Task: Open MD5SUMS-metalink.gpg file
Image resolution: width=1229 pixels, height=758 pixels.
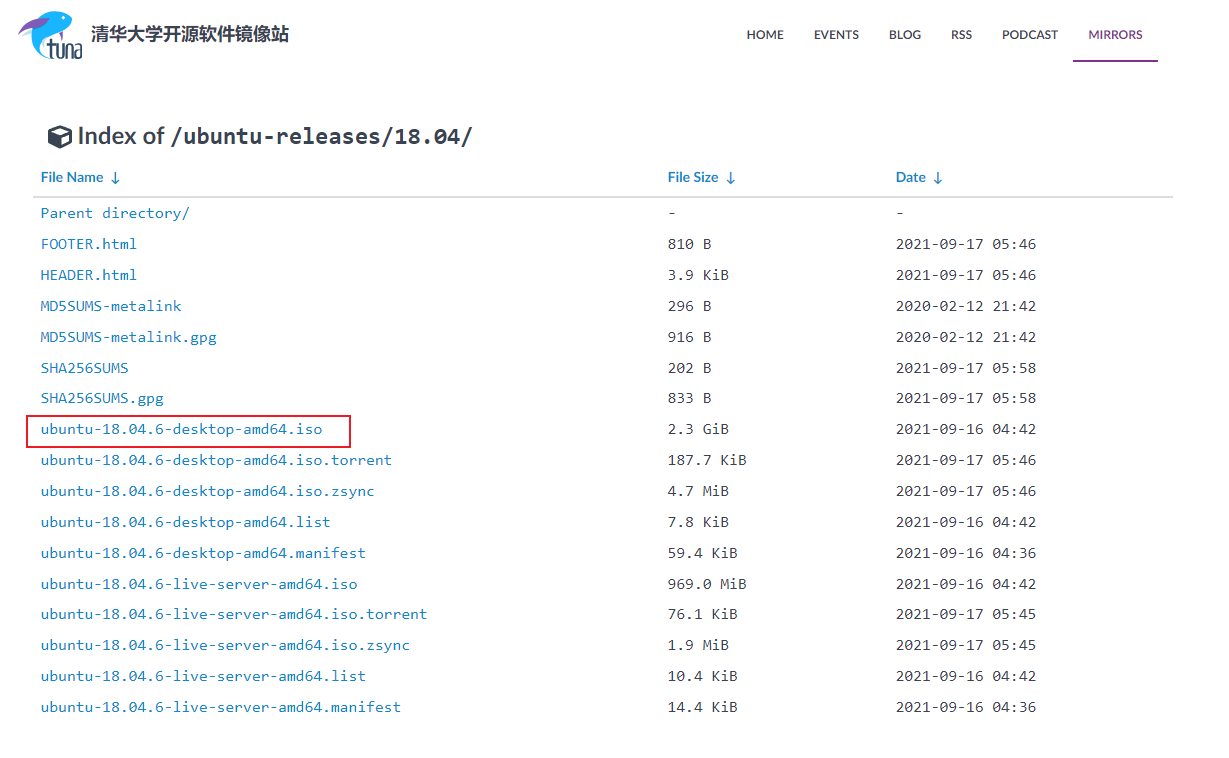Action: point(129,337)
